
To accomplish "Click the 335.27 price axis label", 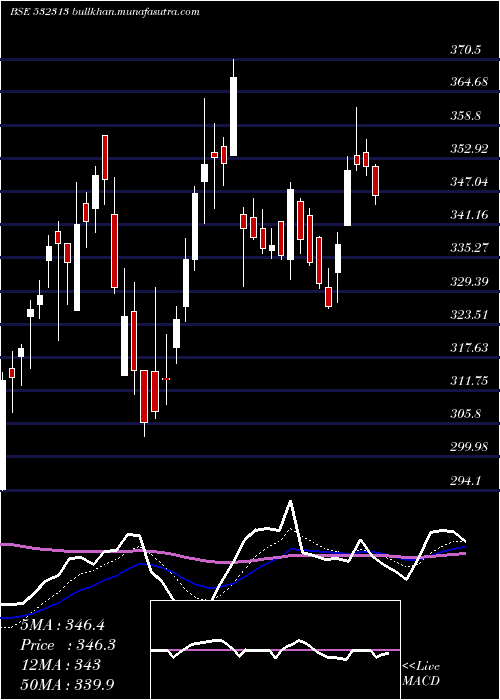I will [469, 248].
